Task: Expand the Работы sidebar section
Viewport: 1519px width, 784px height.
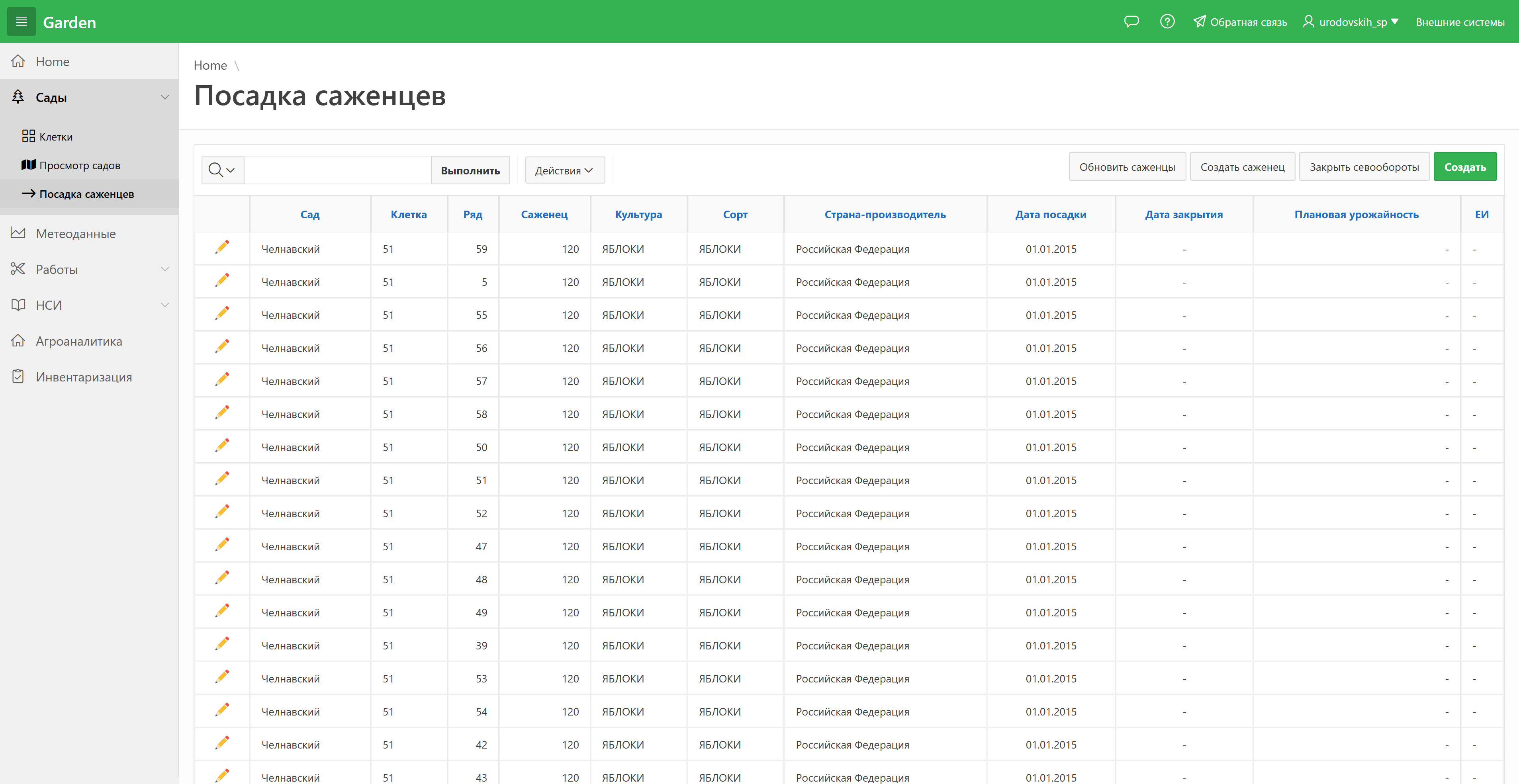Action: click(164, 270)
